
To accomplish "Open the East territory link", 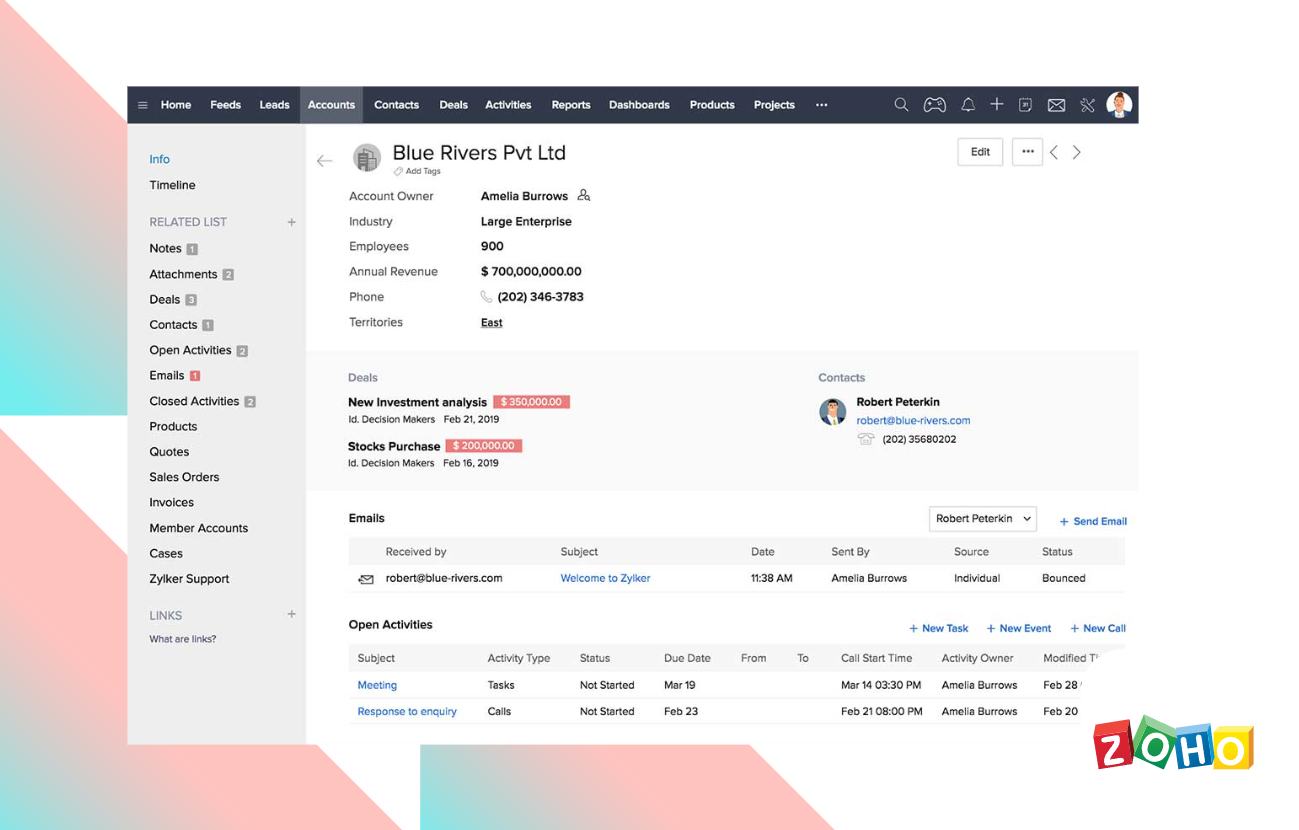I will click(492, 323).
